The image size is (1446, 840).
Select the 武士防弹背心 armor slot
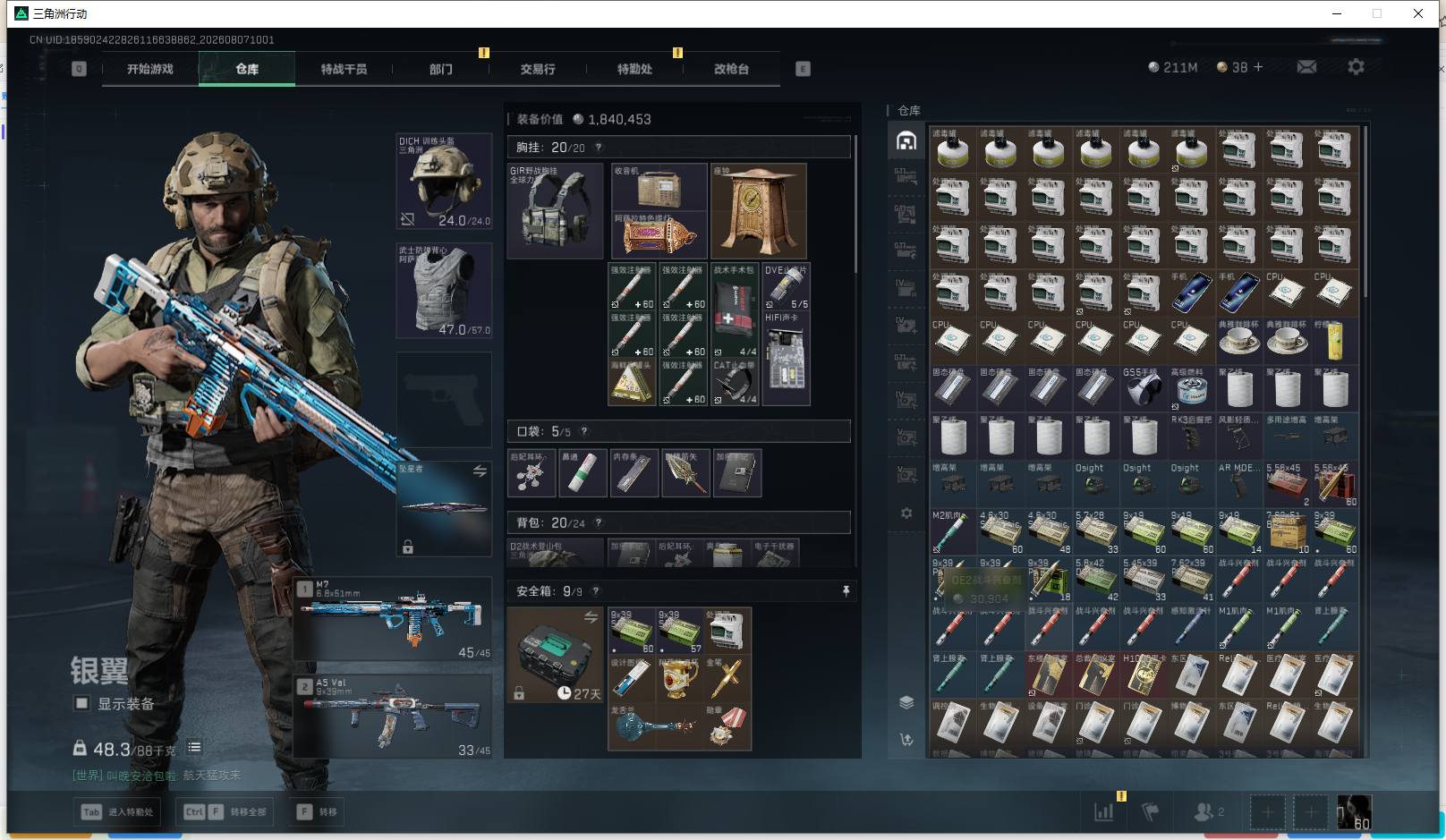tap(444, 291)
